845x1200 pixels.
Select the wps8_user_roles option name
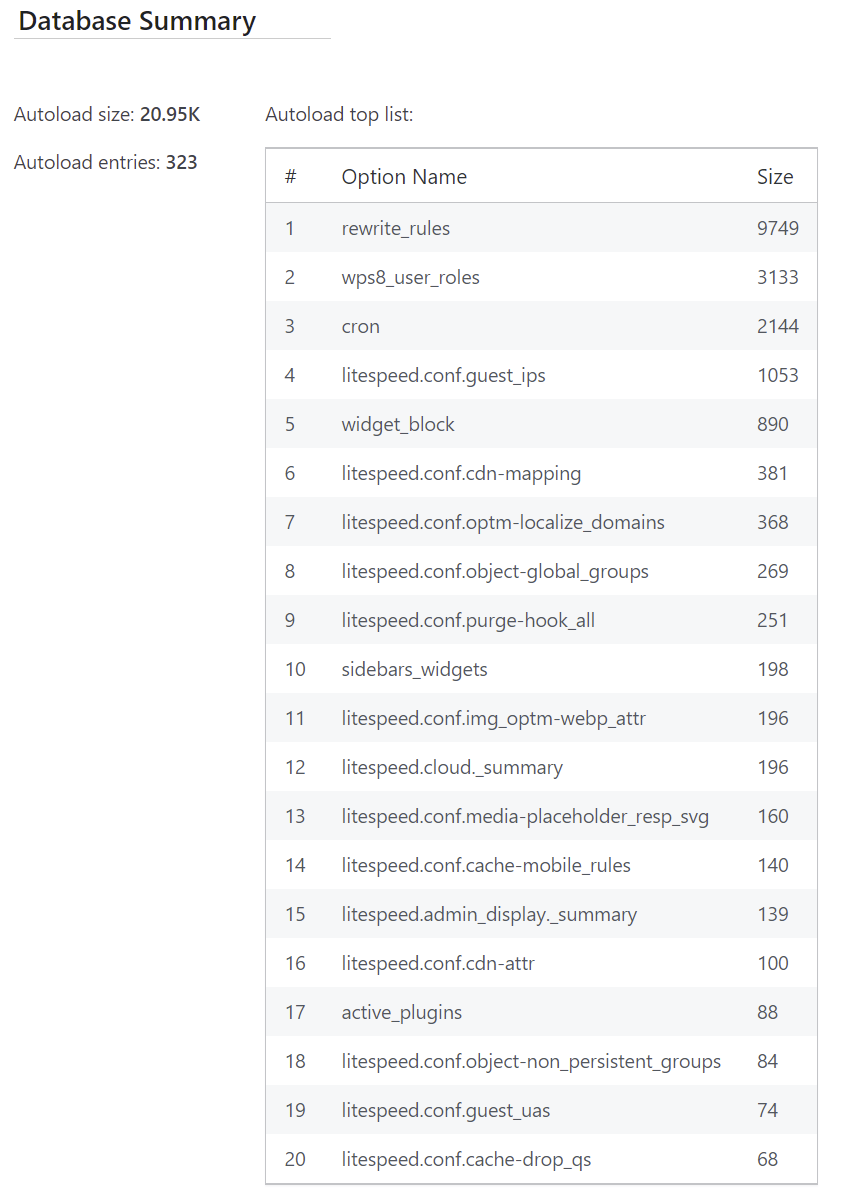(x=410, y=278)
